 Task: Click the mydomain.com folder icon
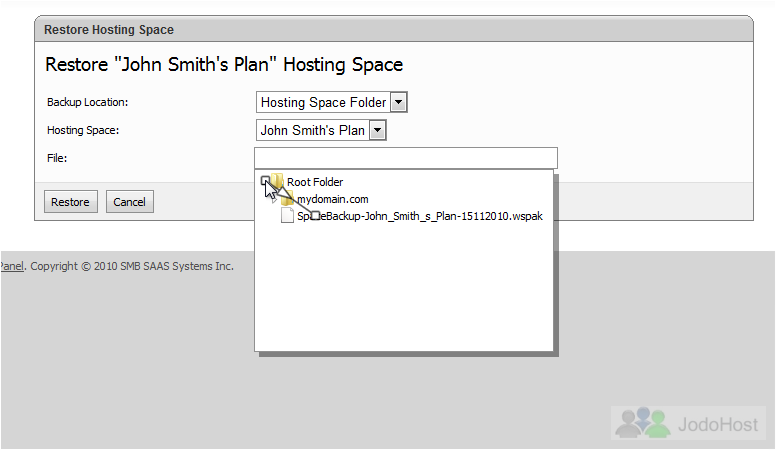click(288, 199)
